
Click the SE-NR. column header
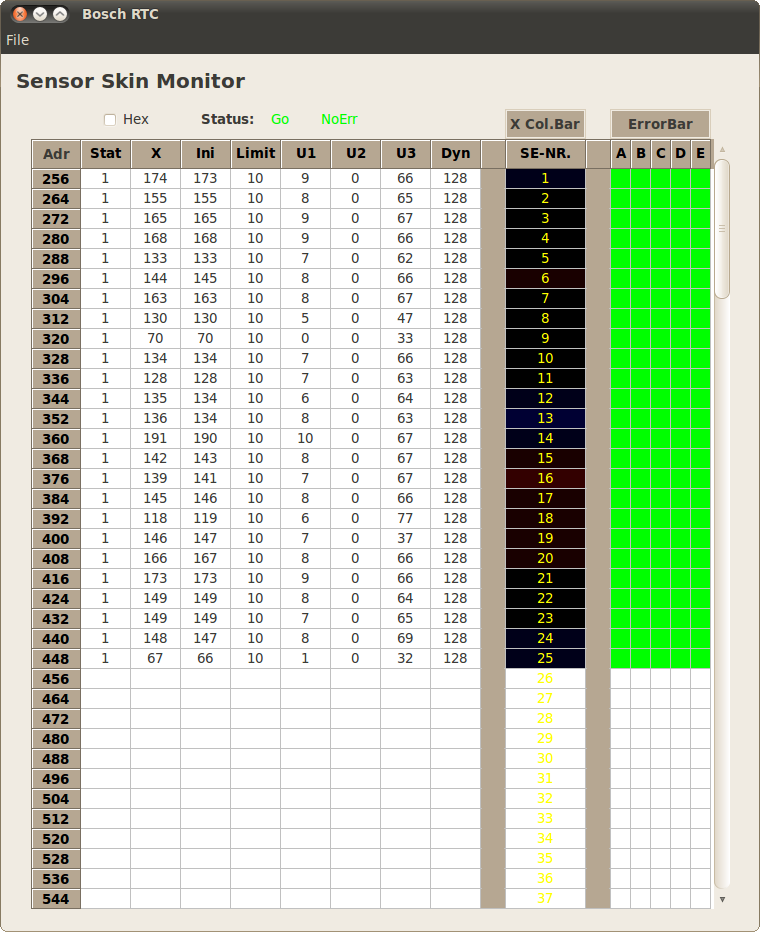tap(545, 154)
